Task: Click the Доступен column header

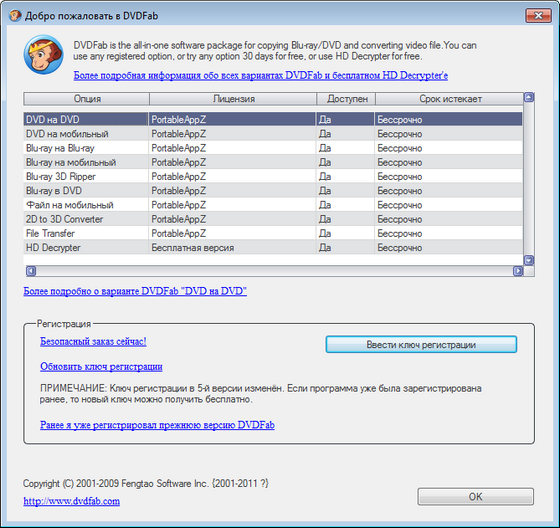Action: click(x=346, y=99)
